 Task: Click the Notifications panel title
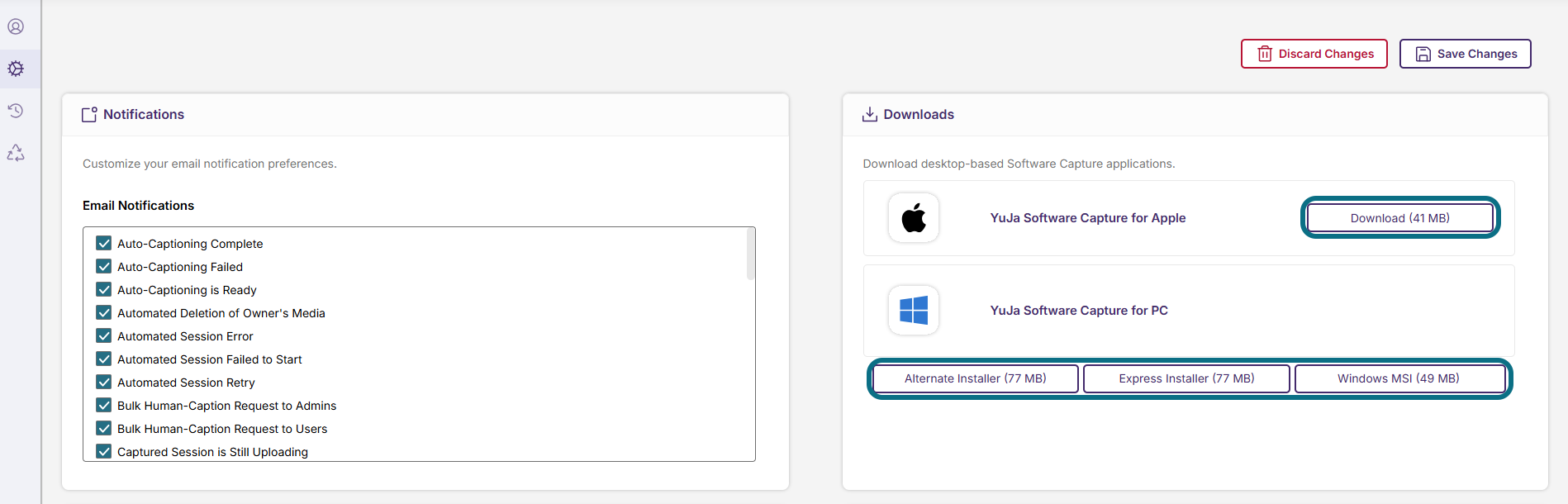(x=144, y=115)
